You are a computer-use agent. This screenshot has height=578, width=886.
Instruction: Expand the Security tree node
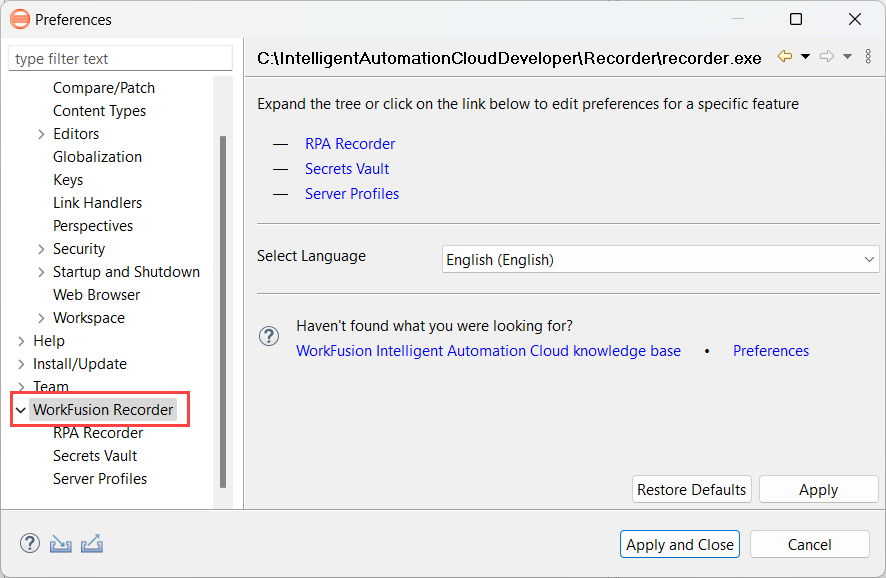(x=41, y=249)
